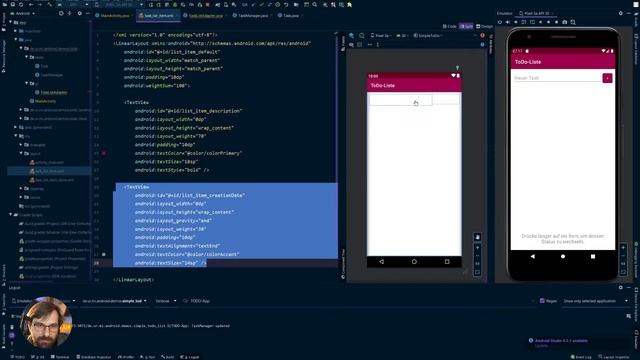Open the Android project view dropdown

pos(24,13)
